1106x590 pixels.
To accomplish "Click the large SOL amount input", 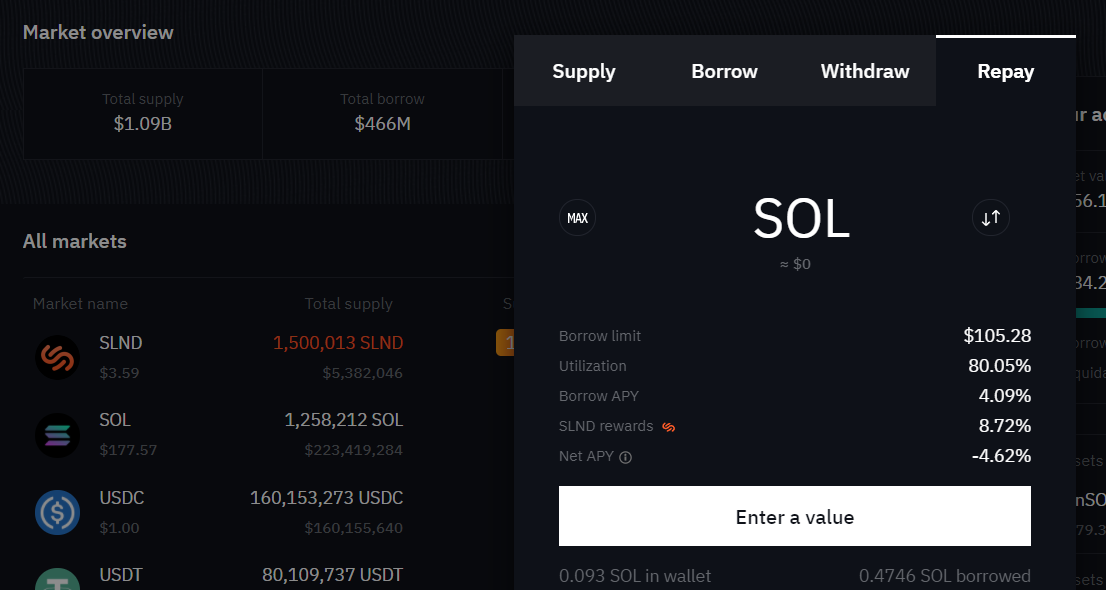I will point(801,219).
